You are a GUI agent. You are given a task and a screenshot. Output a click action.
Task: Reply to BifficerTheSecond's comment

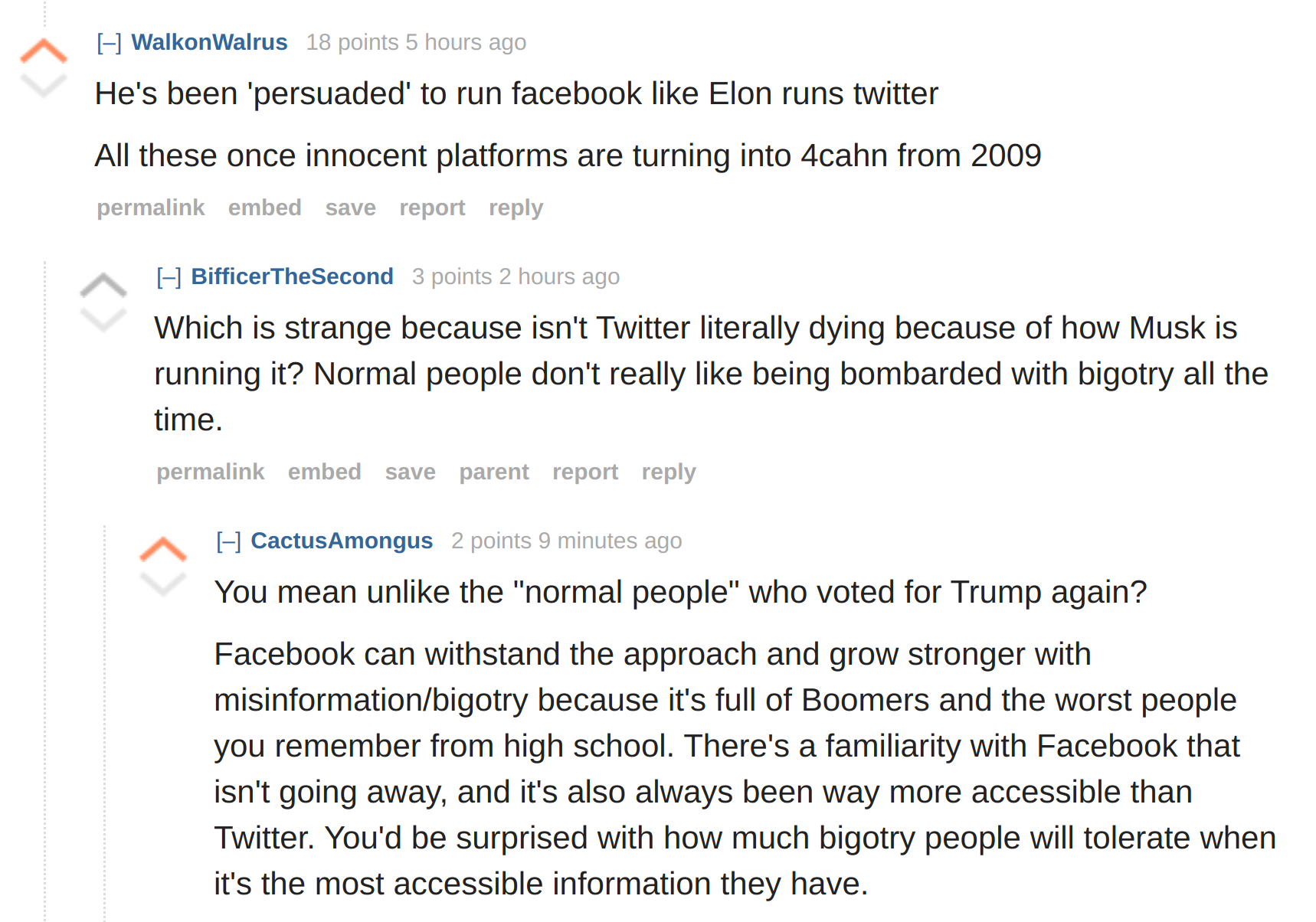[669, 472]
